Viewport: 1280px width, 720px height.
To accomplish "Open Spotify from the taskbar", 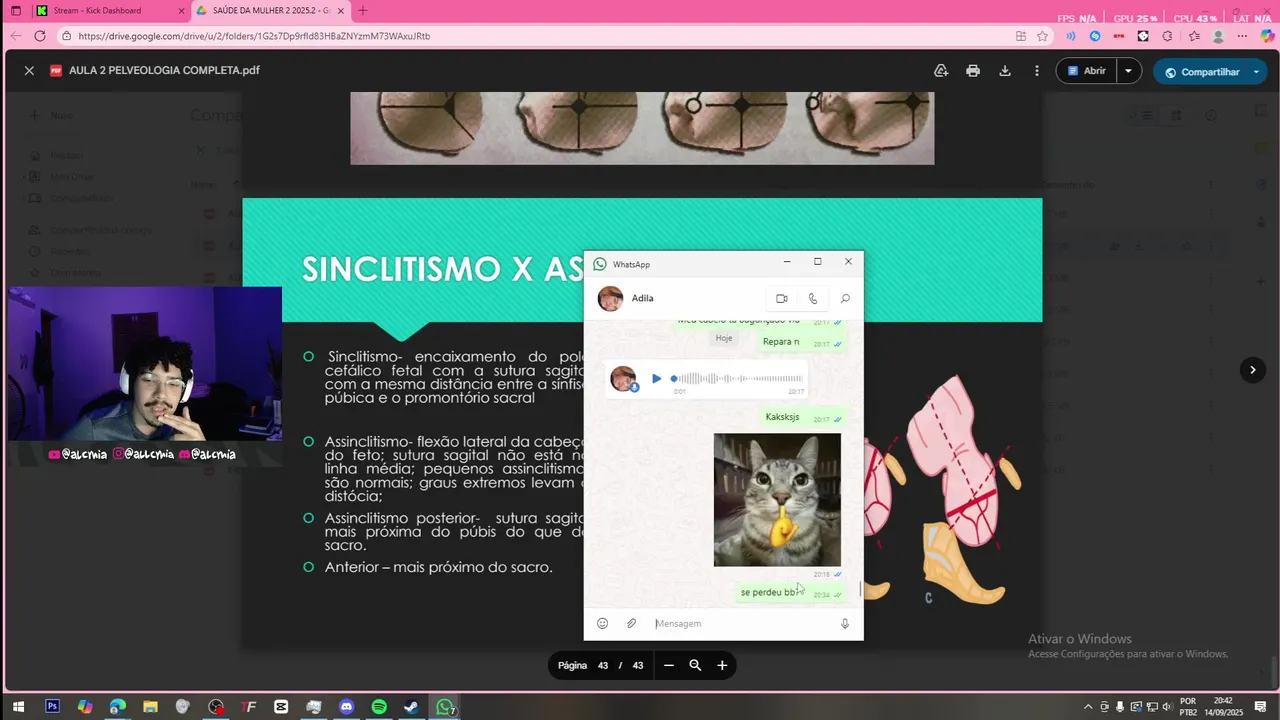I will pyautogui.click(x=379, y=707).
